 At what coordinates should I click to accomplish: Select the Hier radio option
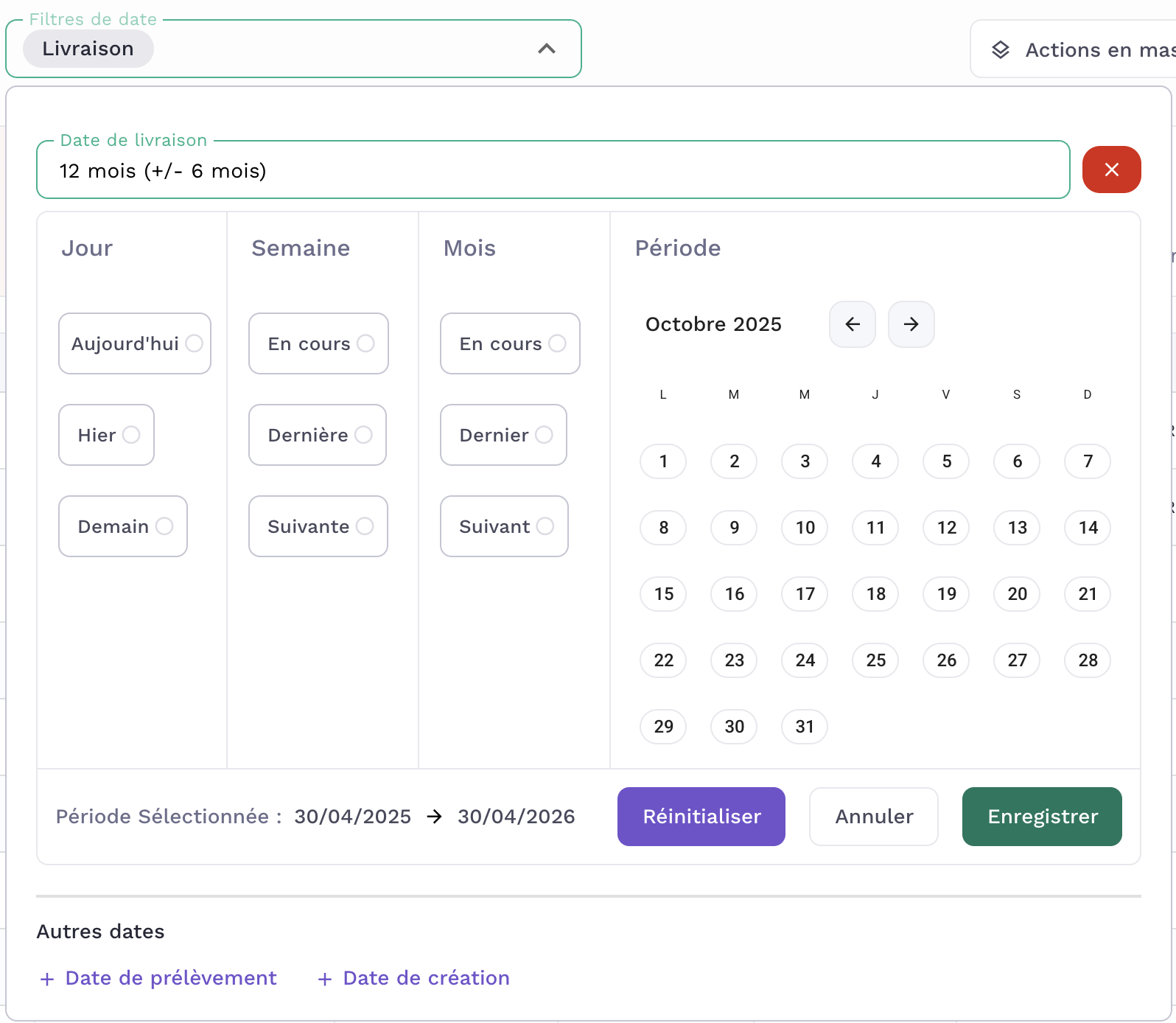click(x=131, y=435)
